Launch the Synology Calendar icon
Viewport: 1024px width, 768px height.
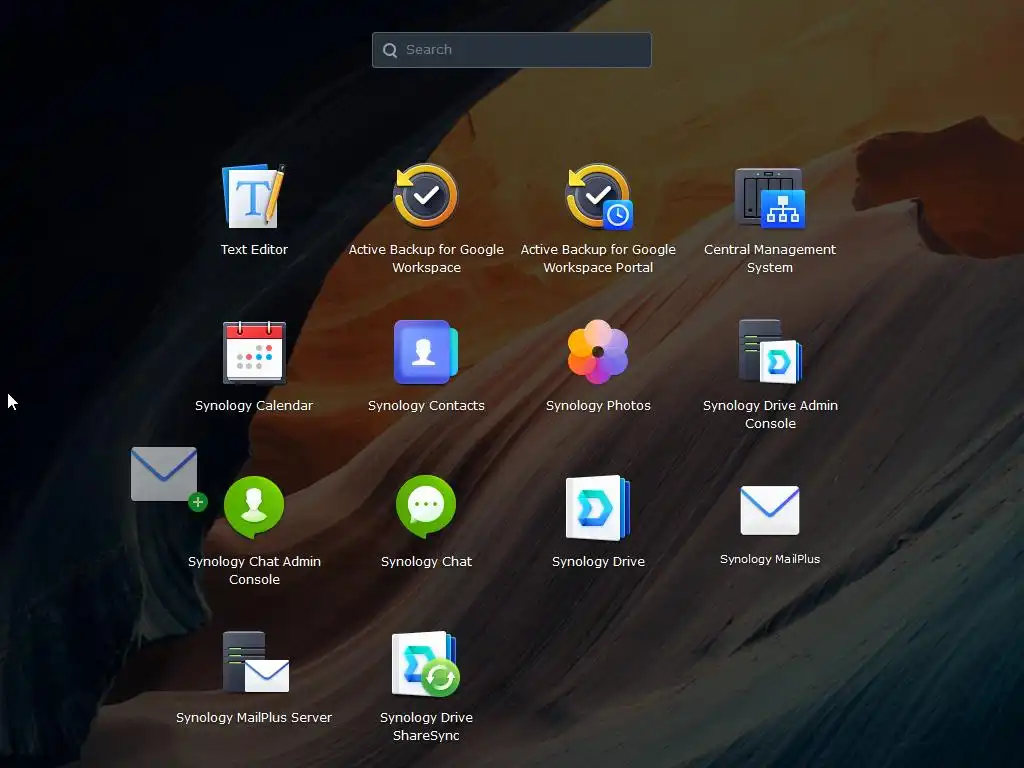point(253,353)
